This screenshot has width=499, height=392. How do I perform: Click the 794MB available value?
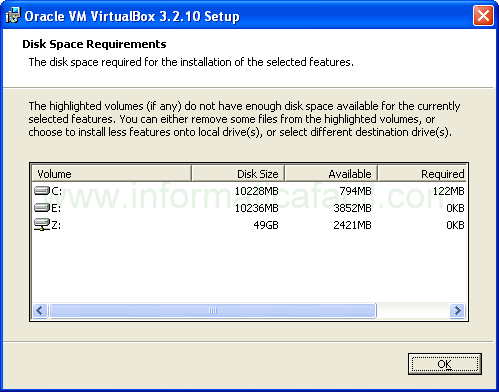point(355,191)
